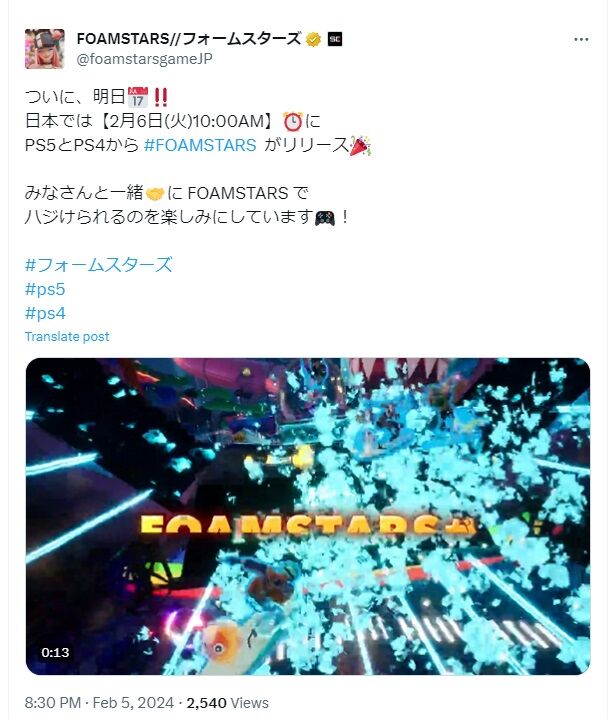Click the black SC affiliate badge
This screenshot has width=612, height=719.
click(x=335, y=39)
